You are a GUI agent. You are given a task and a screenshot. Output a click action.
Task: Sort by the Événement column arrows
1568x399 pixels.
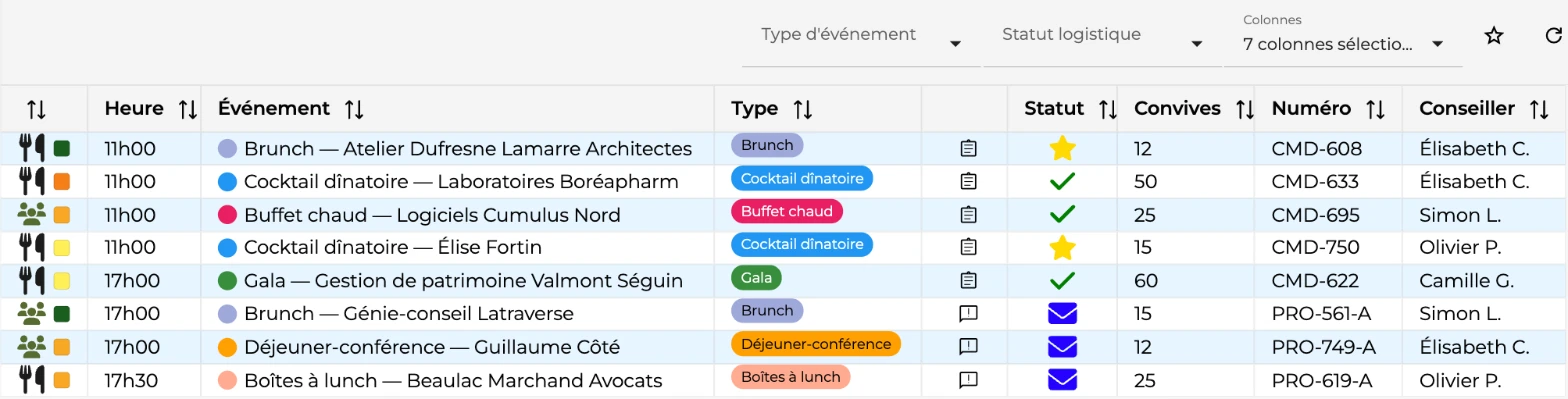coord(354,109)
